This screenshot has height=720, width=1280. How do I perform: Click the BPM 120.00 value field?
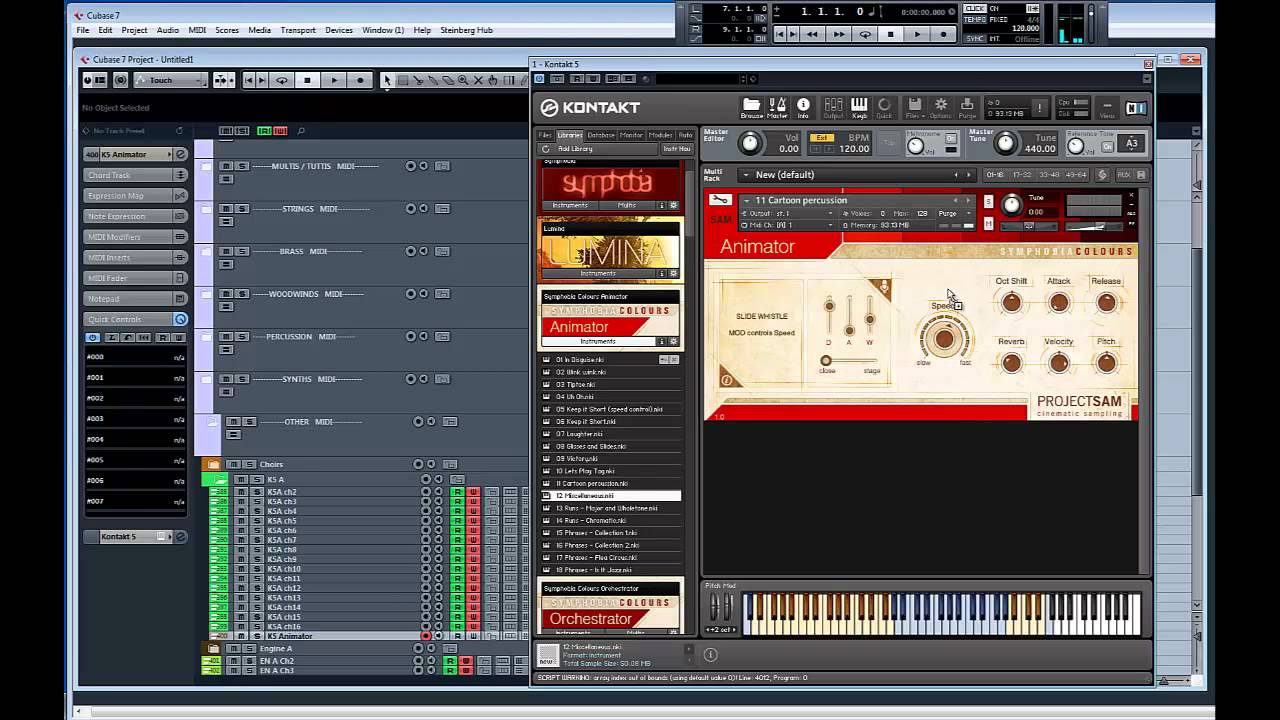coord(854,149)
